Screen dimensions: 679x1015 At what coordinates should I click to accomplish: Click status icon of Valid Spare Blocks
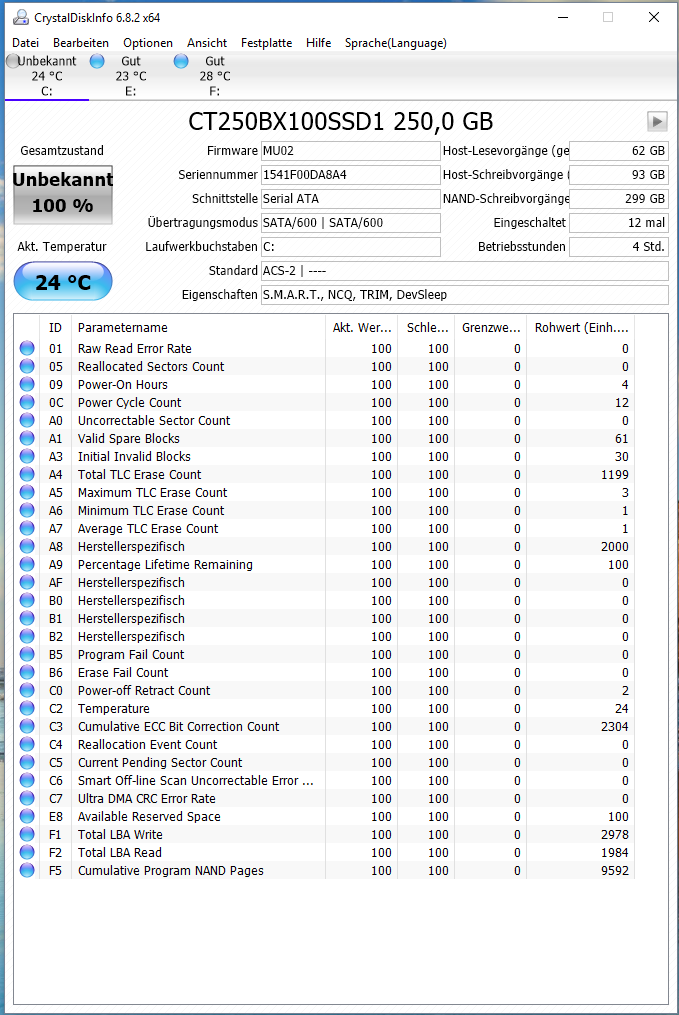tap(27, 438)
